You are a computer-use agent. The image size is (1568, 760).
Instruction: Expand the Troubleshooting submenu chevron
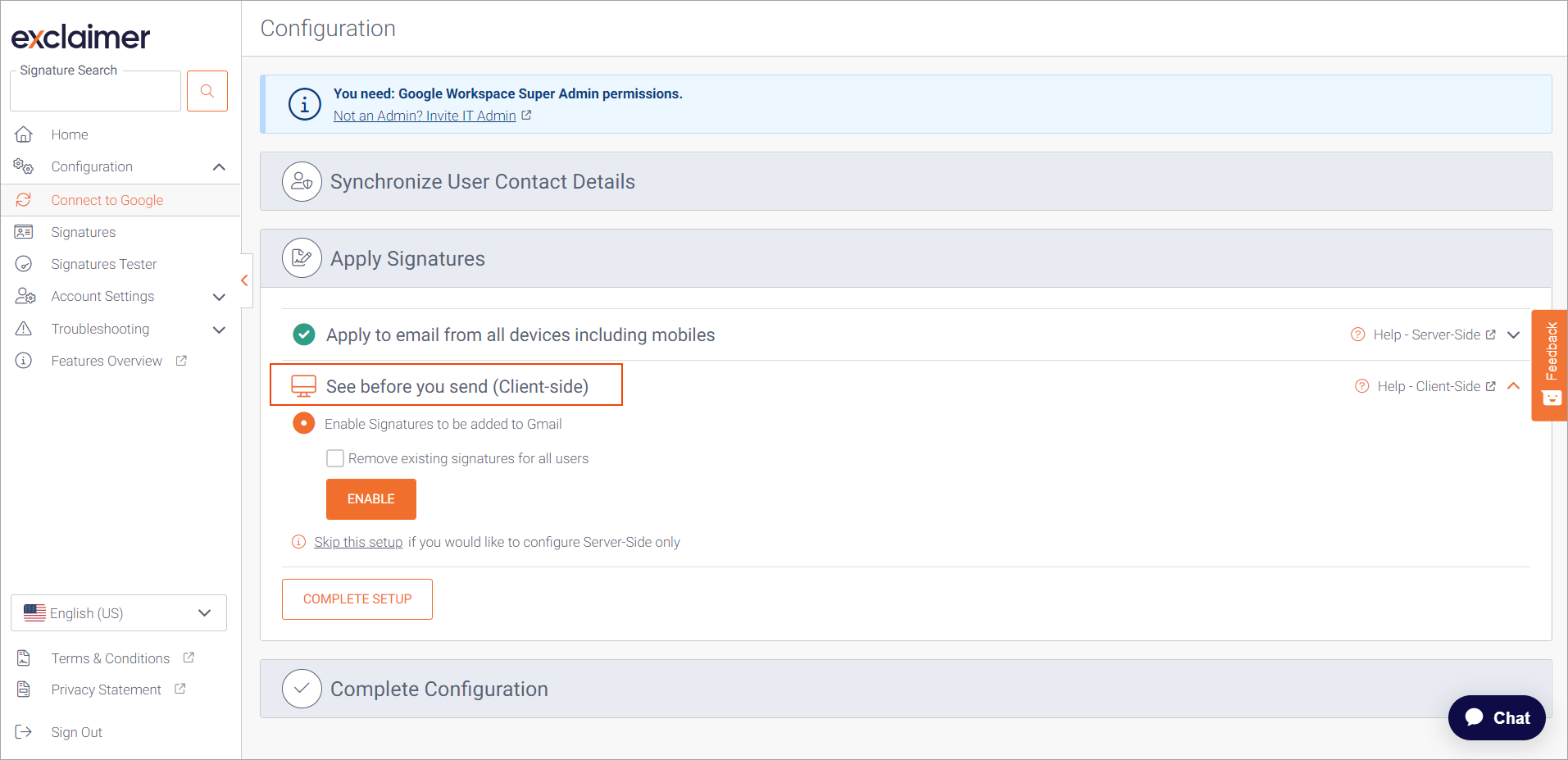(219, 330)
